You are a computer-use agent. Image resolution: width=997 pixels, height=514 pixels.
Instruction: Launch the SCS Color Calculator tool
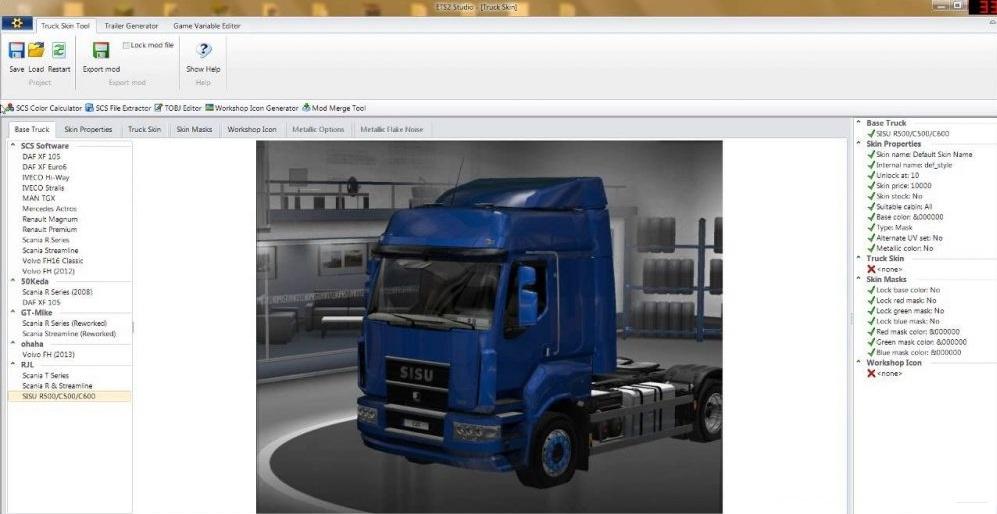(x=44, y=108)
